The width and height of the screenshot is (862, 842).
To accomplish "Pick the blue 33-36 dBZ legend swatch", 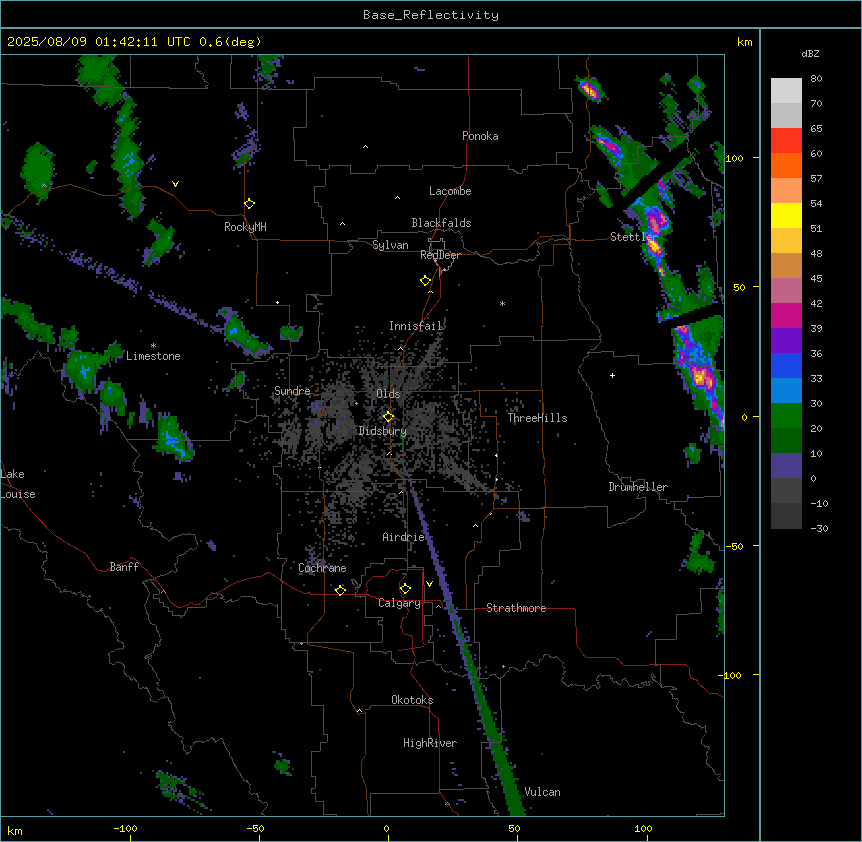I will point(786,365).
